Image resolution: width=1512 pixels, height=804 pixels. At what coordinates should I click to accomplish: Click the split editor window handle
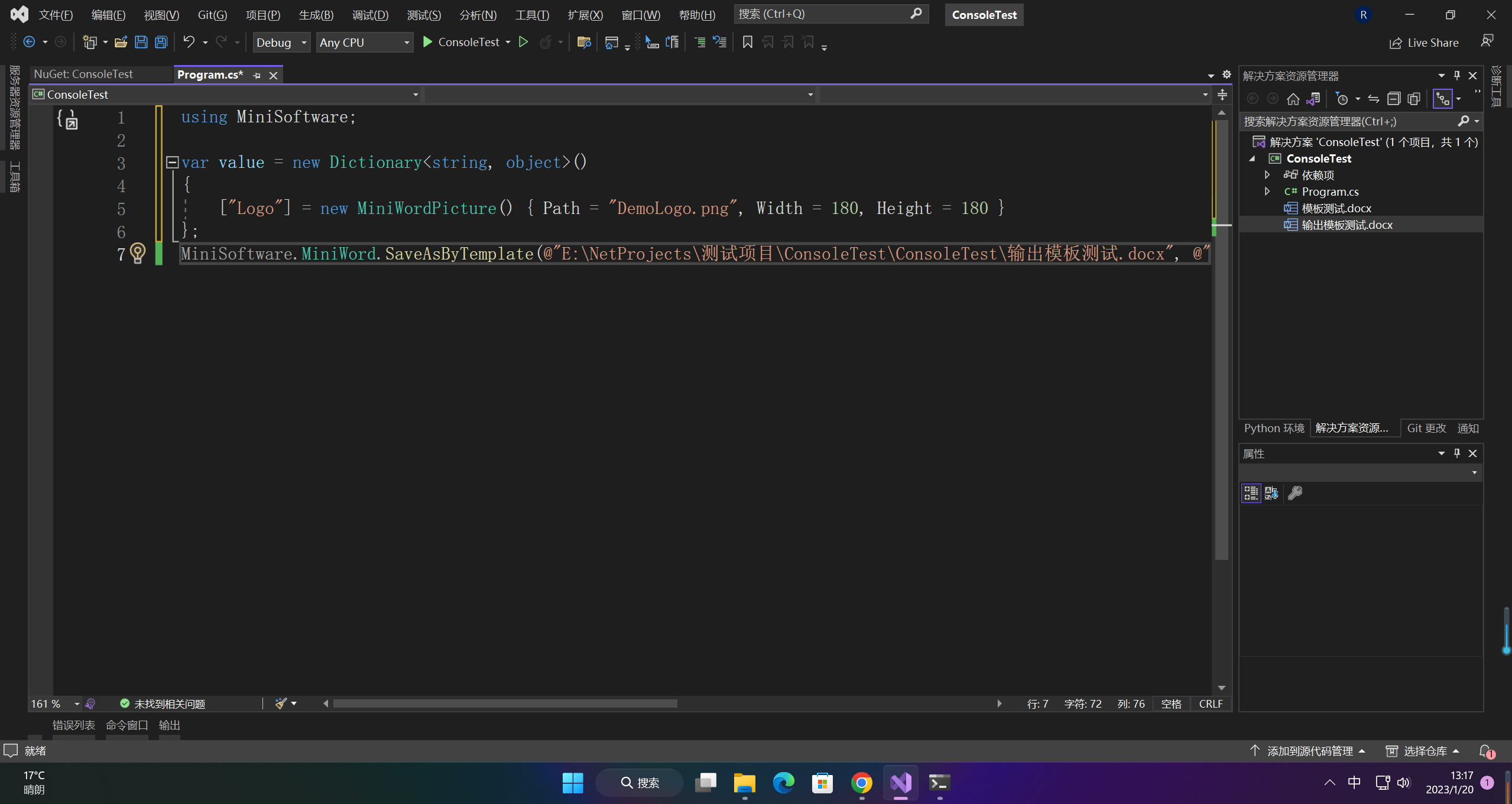coord(1222,95)
